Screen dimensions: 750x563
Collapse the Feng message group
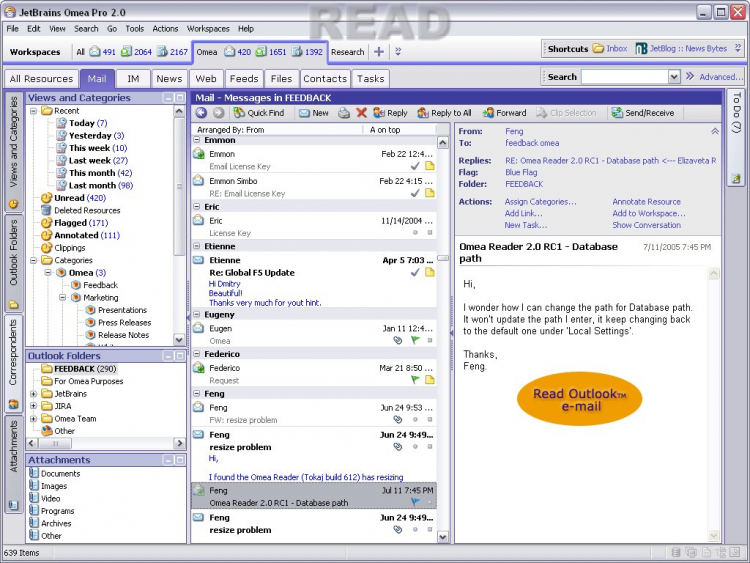[197, 394]
